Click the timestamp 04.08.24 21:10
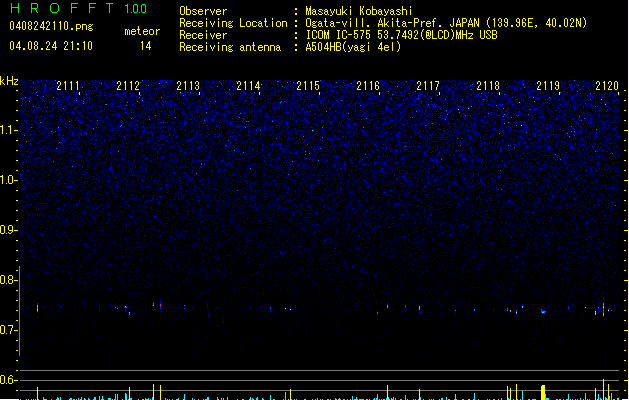 [x=51, y=46]
